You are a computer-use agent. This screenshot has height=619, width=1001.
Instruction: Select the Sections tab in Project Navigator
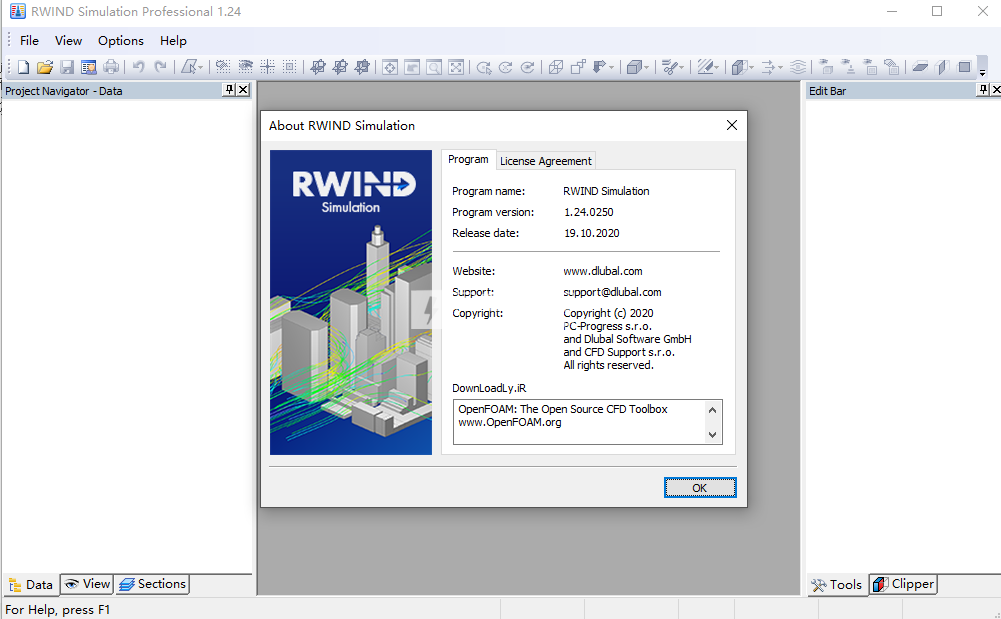pyautogui.click(x=153, y=584)
